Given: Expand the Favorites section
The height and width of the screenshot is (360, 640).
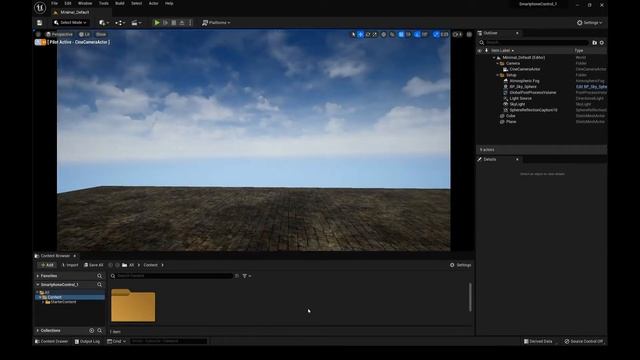Looking at the screenshot, I should pyautogui.click(x=38, y=276).
